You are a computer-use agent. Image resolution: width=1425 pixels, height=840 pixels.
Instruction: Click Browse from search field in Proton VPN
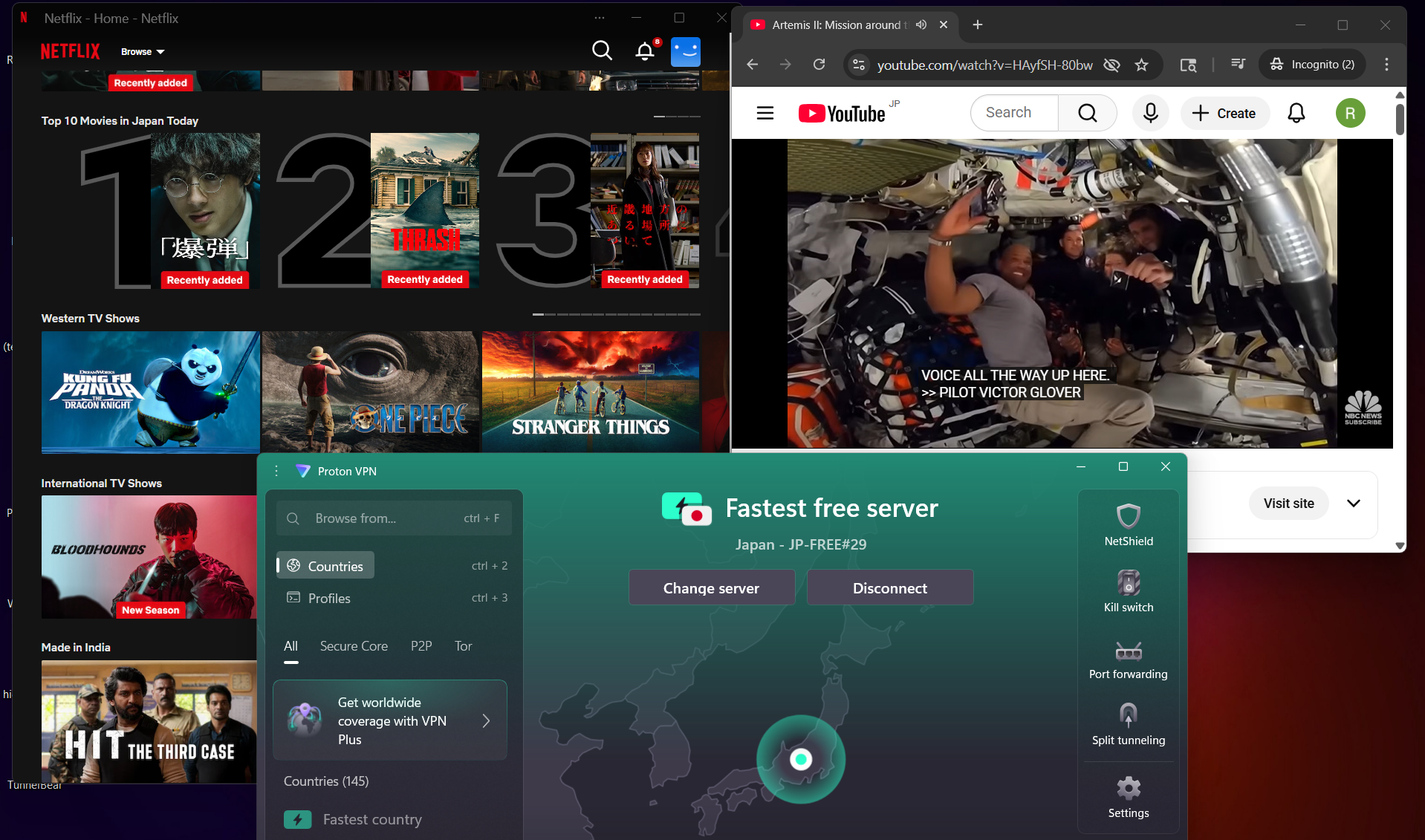point(394,518)
